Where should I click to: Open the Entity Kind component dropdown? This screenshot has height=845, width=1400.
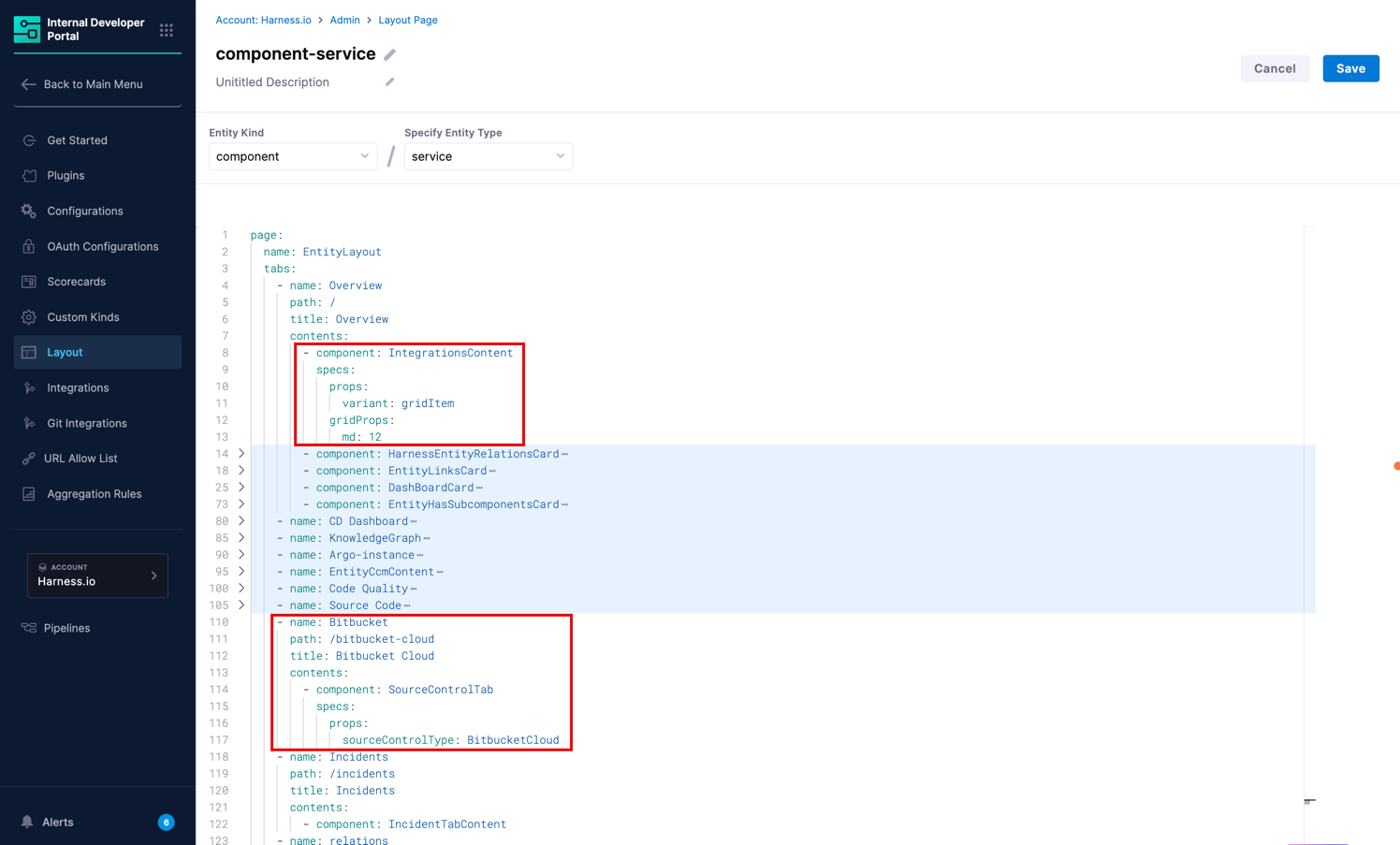293,156
